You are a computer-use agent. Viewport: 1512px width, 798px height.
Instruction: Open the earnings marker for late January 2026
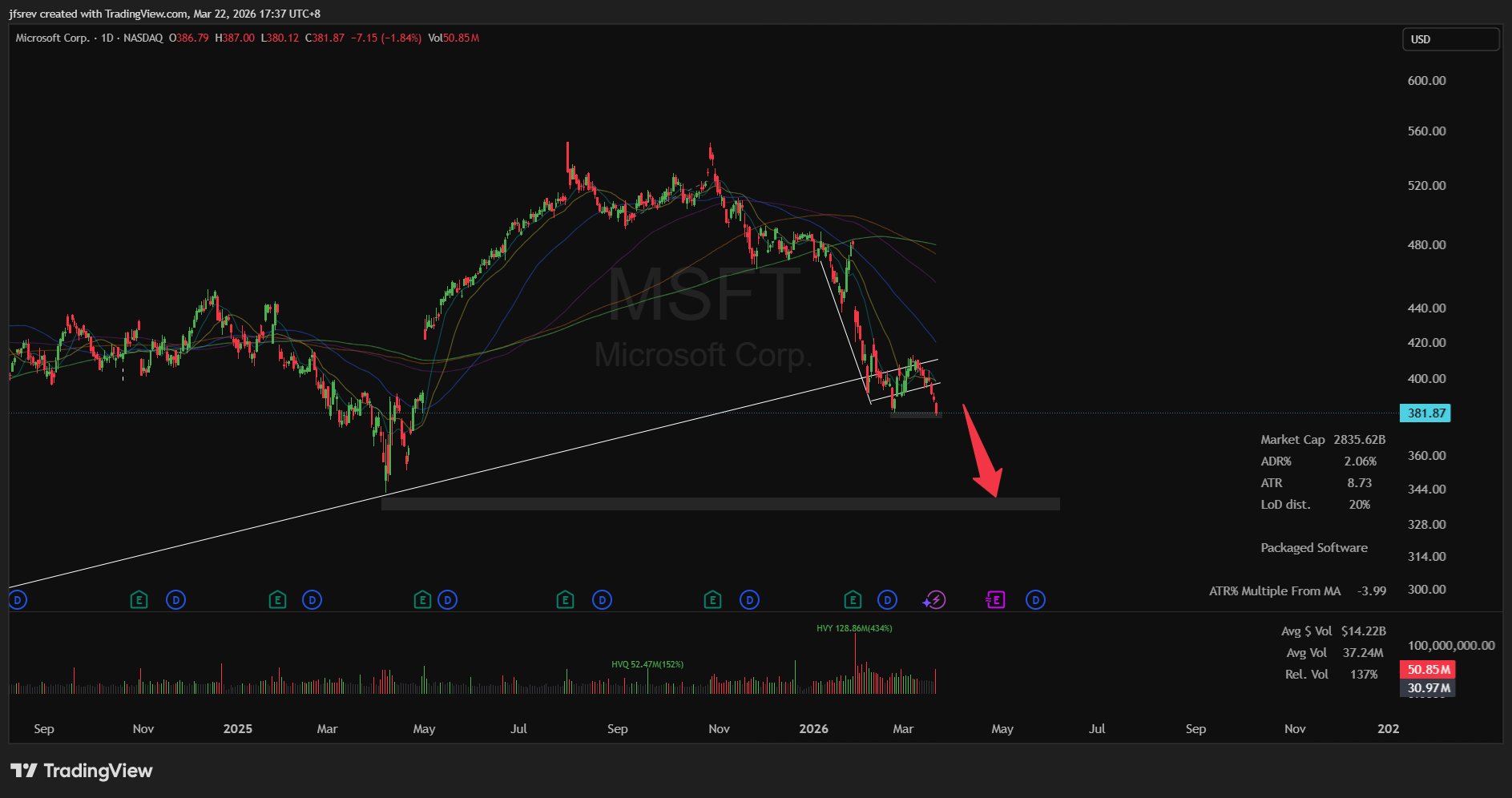tap(853, 599)
